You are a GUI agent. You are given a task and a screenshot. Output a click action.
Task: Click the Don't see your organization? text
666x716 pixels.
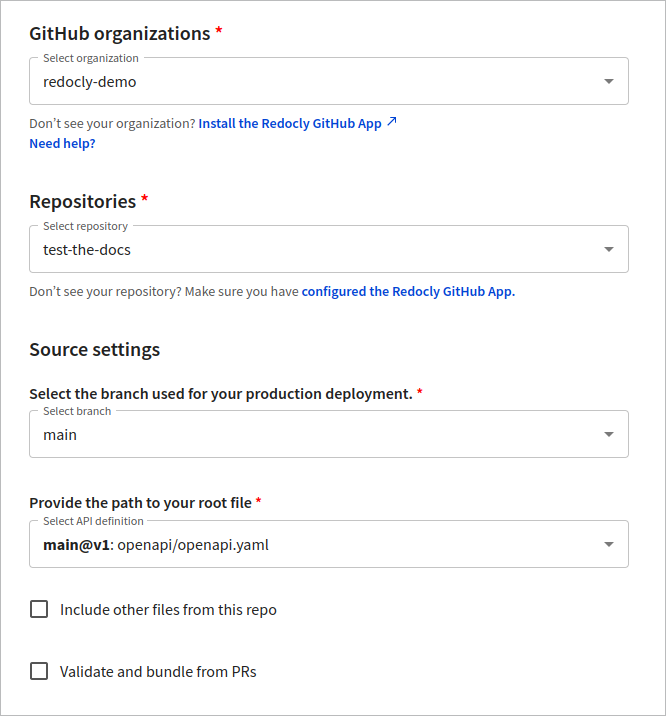pyautogui.click(x=112, y=124)
